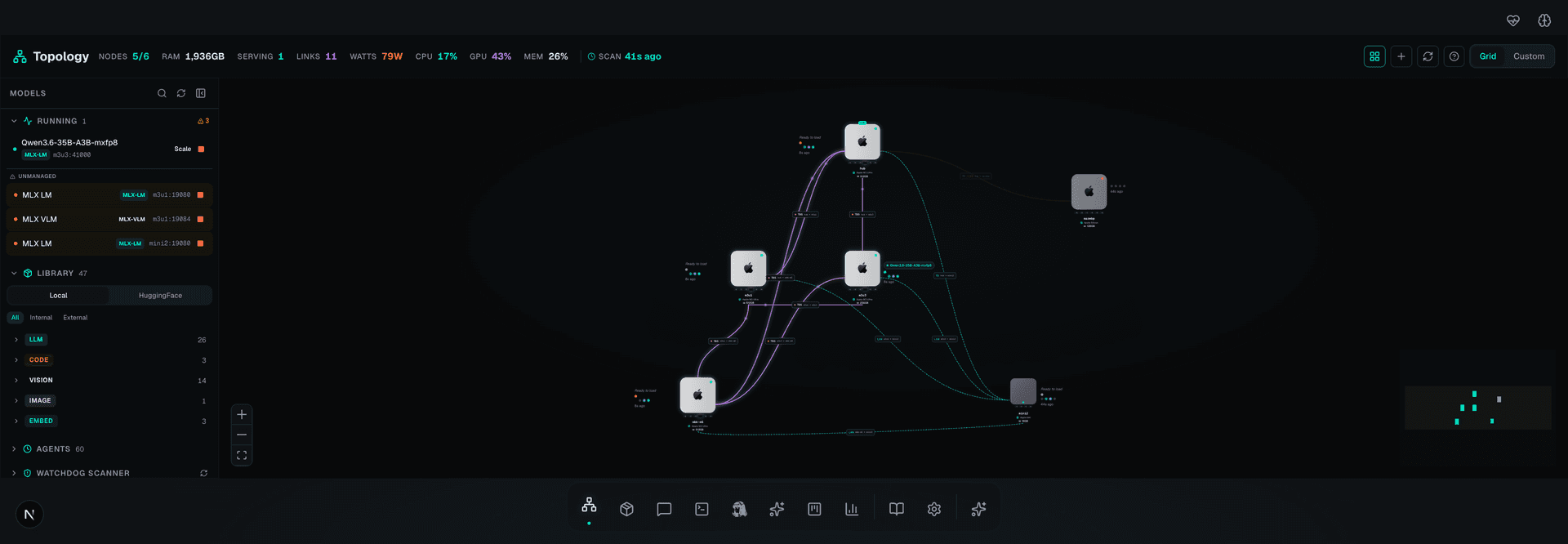1568x544 pixels.
Task: Open the chat bubble icon in dock
Action: [x=664, y=509]
